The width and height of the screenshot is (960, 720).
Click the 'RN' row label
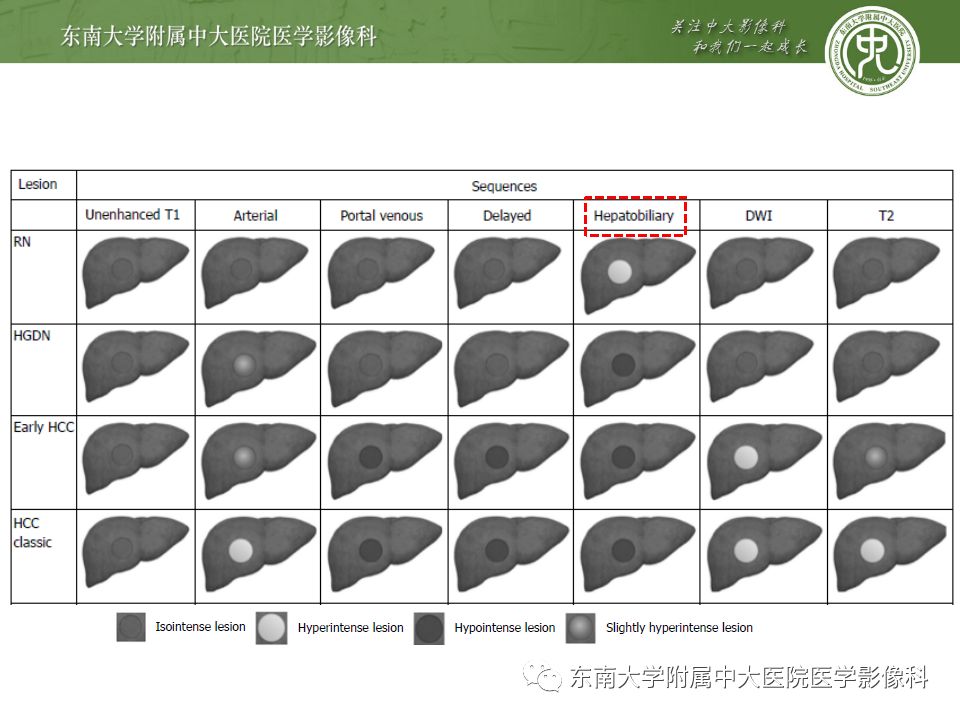[x=22, y=242]
